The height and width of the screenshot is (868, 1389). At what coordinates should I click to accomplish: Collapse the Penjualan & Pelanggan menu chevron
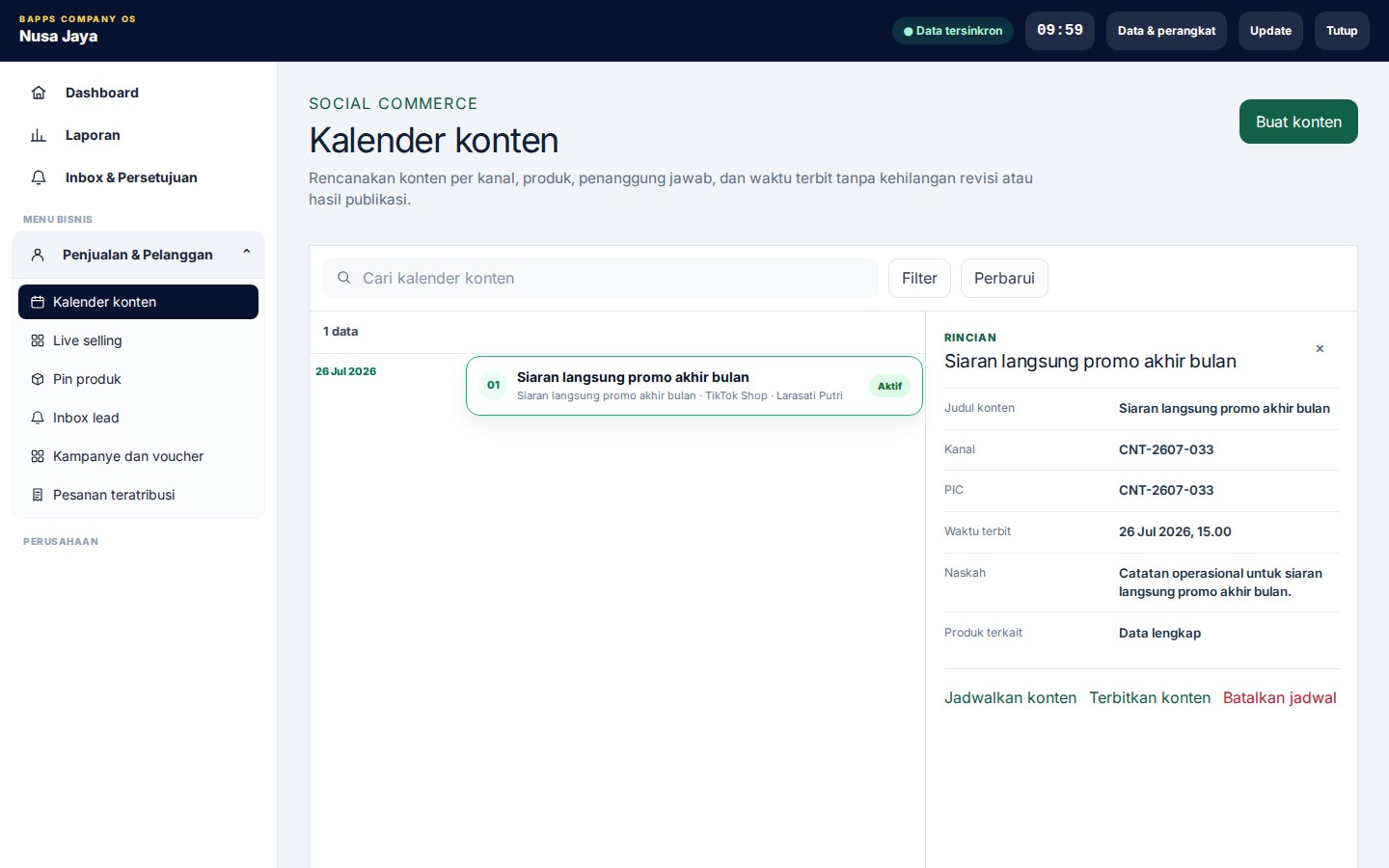247,253
